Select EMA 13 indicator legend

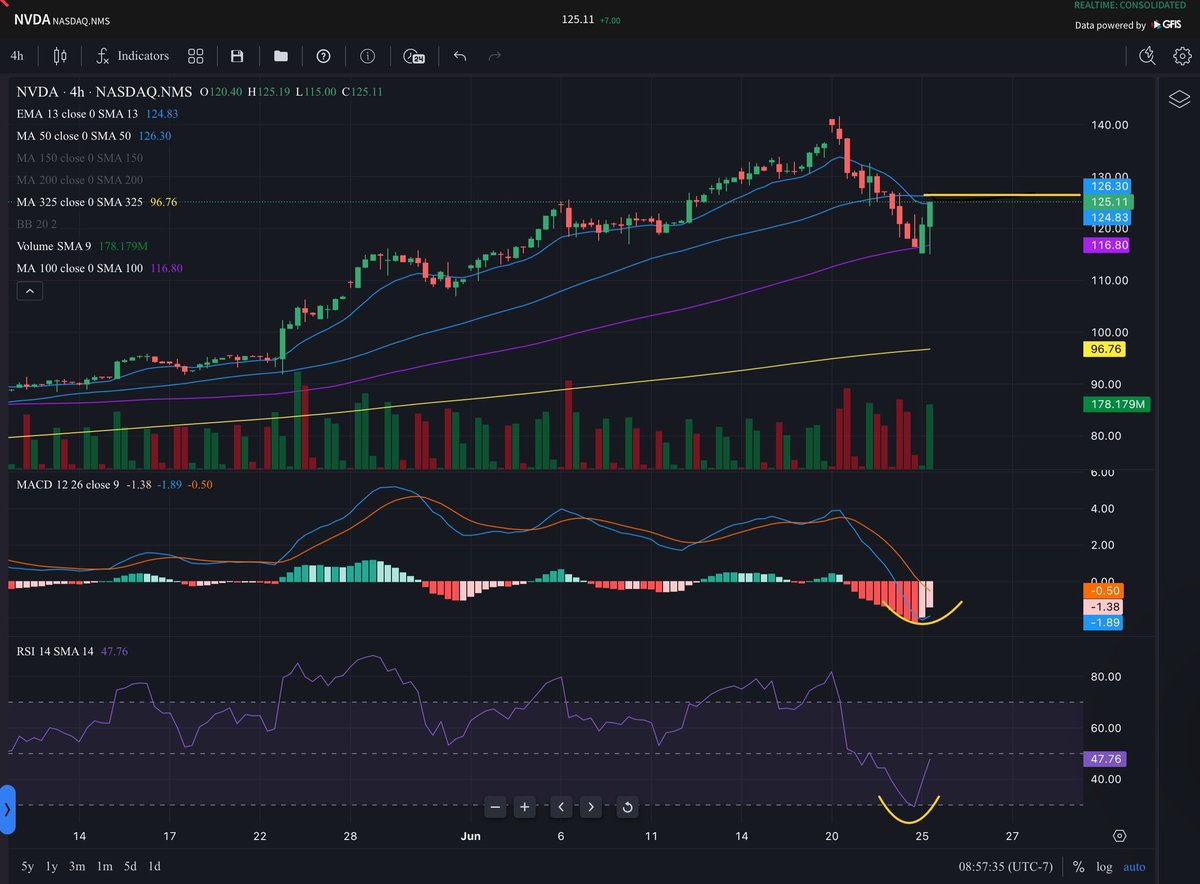(97, 114)
